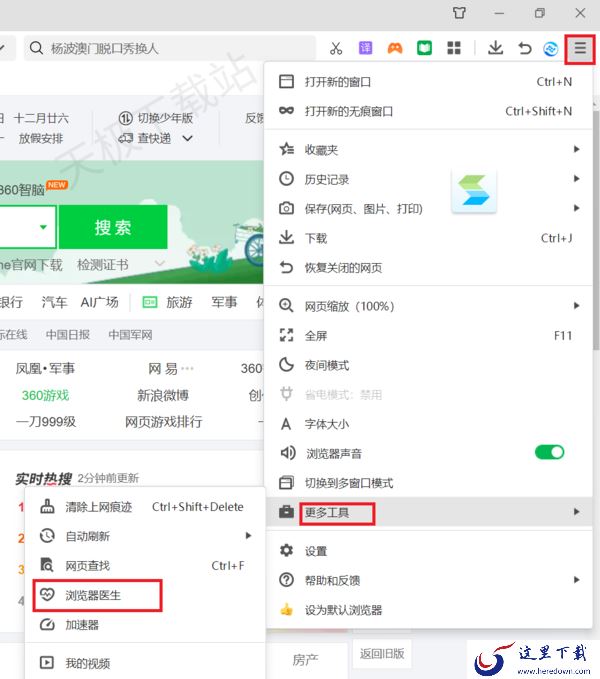
Task: Click the toolbox icon beside 更多工具
Action: (x=286, y=512)
